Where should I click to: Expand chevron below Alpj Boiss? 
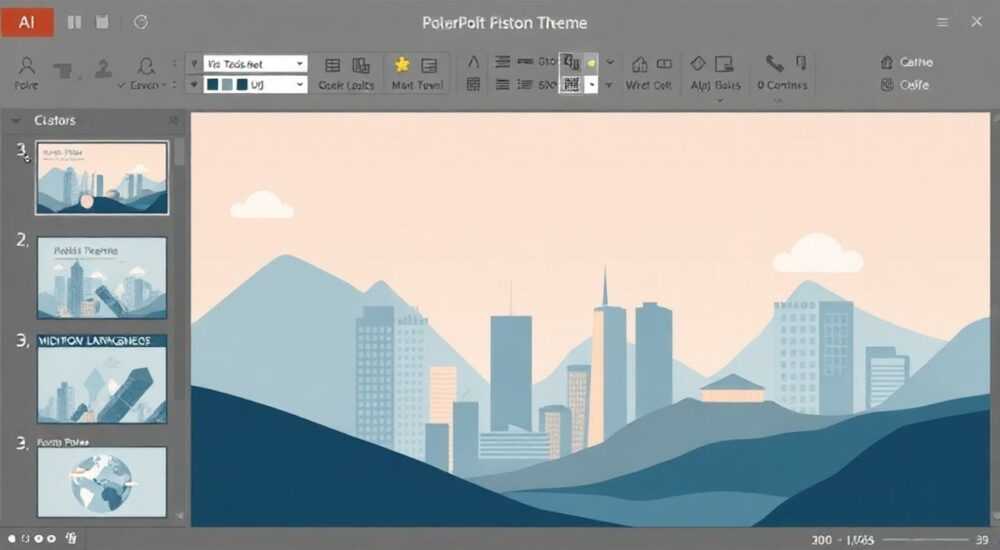pyautogui.click(x=719, y=100)
